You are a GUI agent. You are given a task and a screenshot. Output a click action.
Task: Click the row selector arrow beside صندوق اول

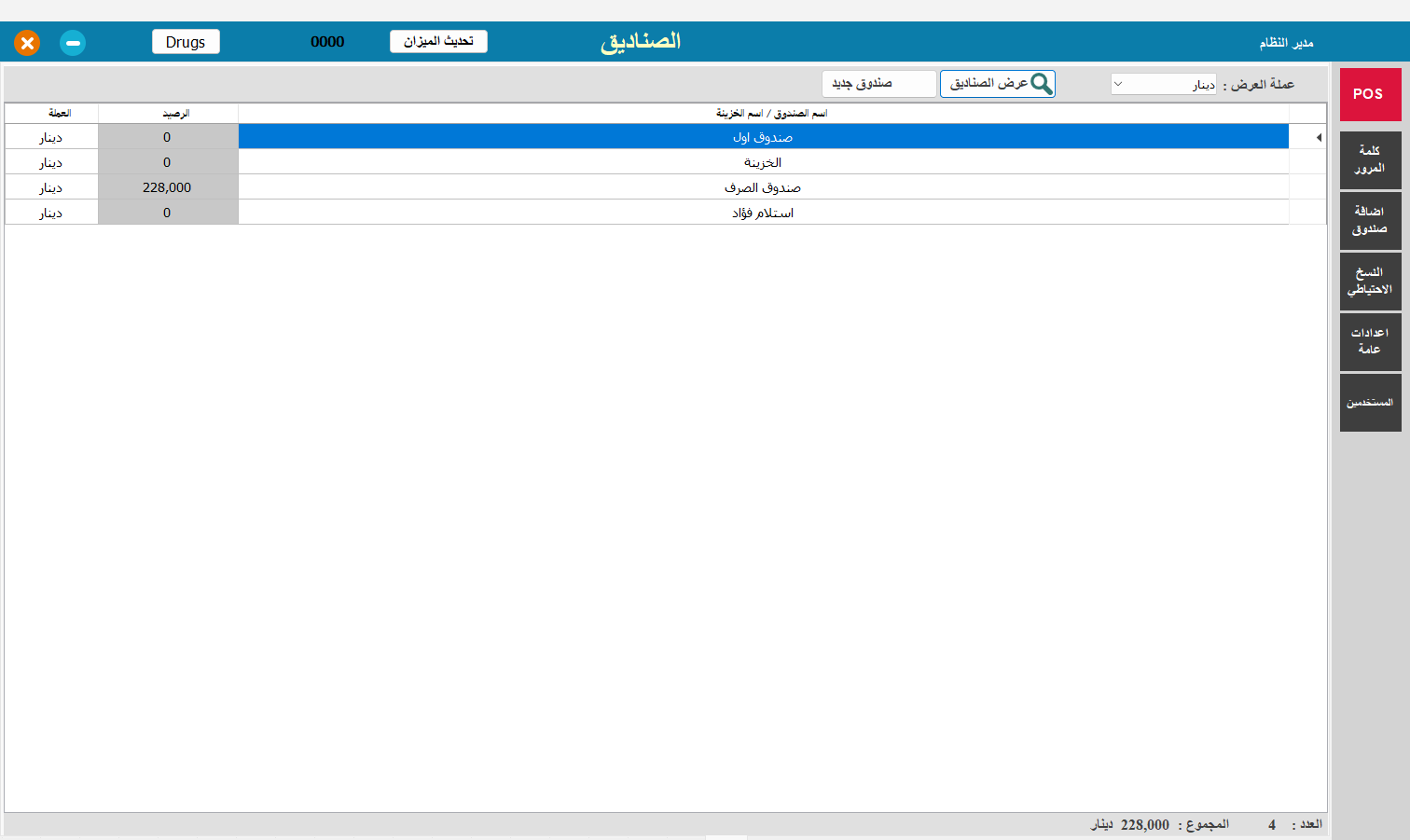pyautogui.click(x=1318, y=137)
